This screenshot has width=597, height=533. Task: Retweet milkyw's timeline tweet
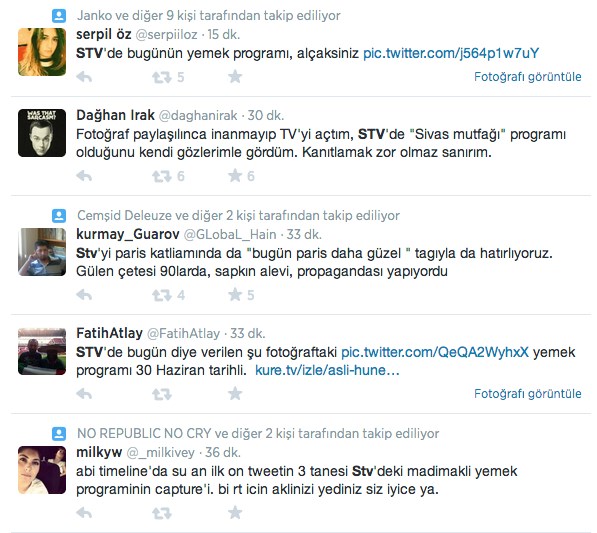162,513
